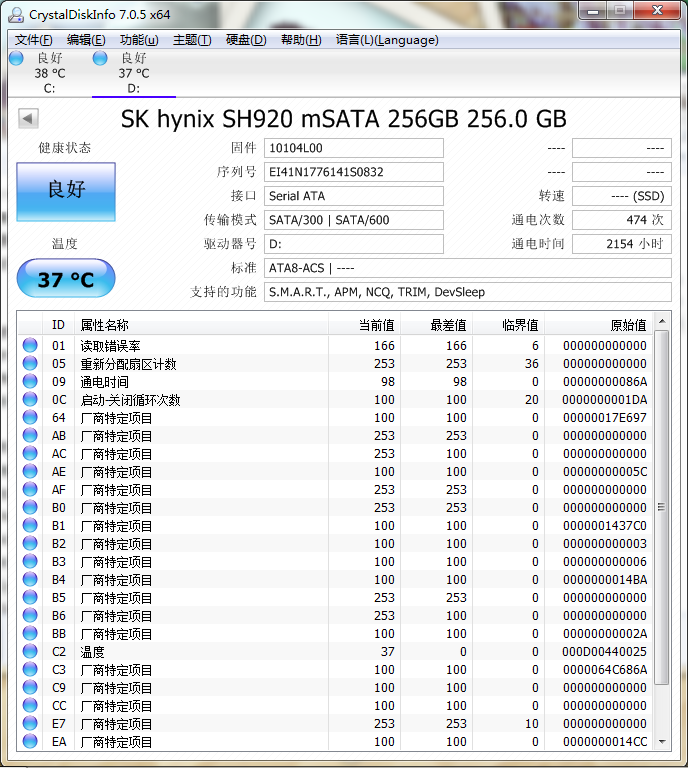Click the status orb of row B1

click(x=30, y=525)
